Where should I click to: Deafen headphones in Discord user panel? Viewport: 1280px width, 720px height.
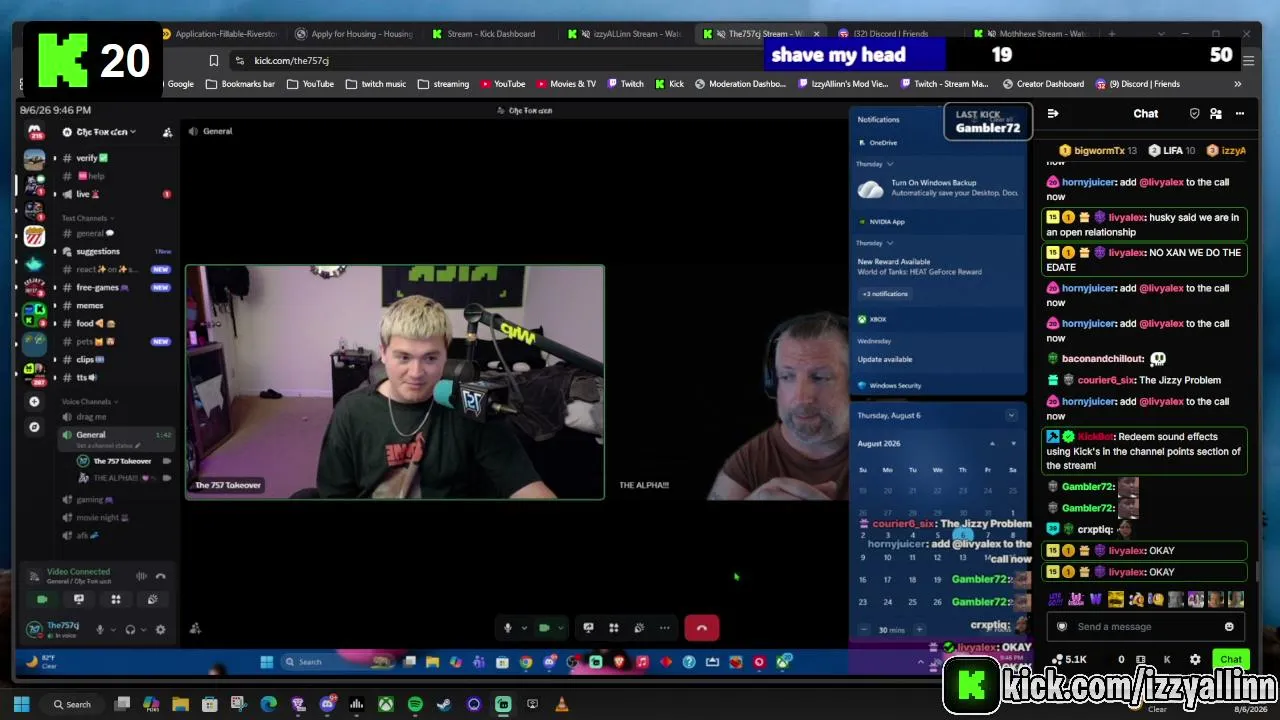coord(130,629)
